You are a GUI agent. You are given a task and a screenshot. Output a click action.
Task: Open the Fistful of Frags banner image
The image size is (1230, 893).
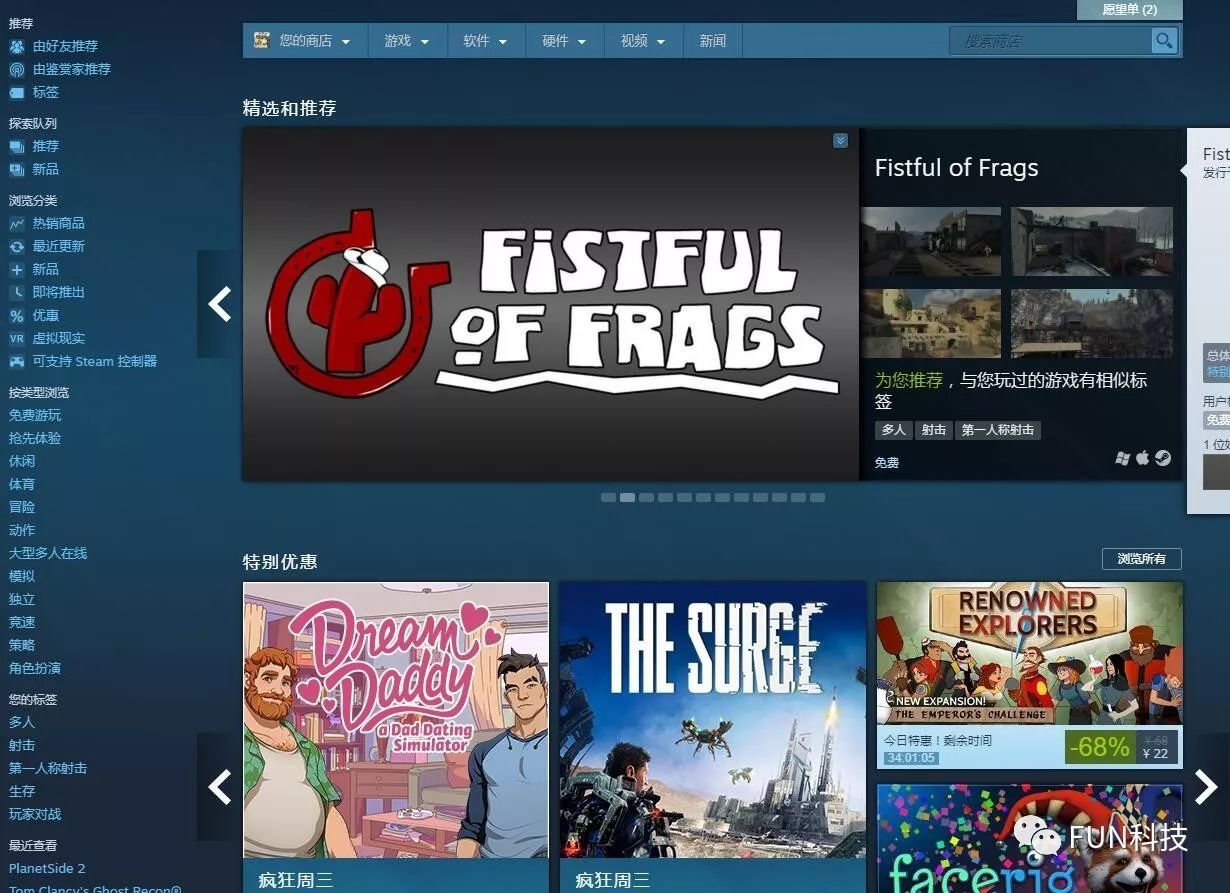point(551,304)
